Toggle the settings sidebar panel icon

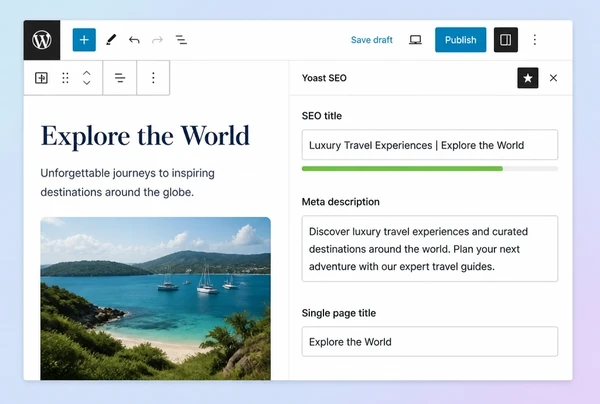tap(505, 40)
